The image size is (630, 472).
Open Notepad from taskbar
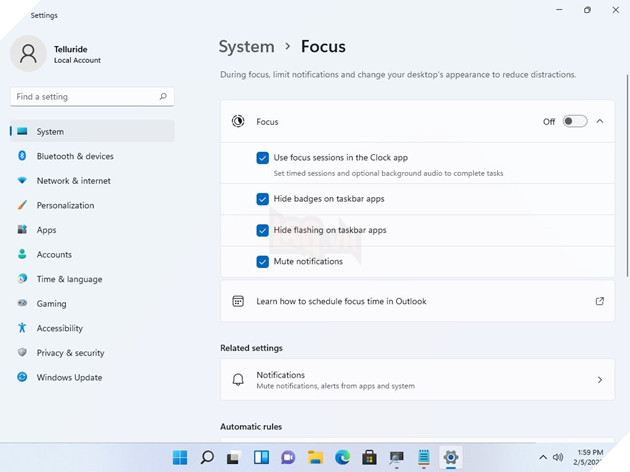click(x=423, y=457)
